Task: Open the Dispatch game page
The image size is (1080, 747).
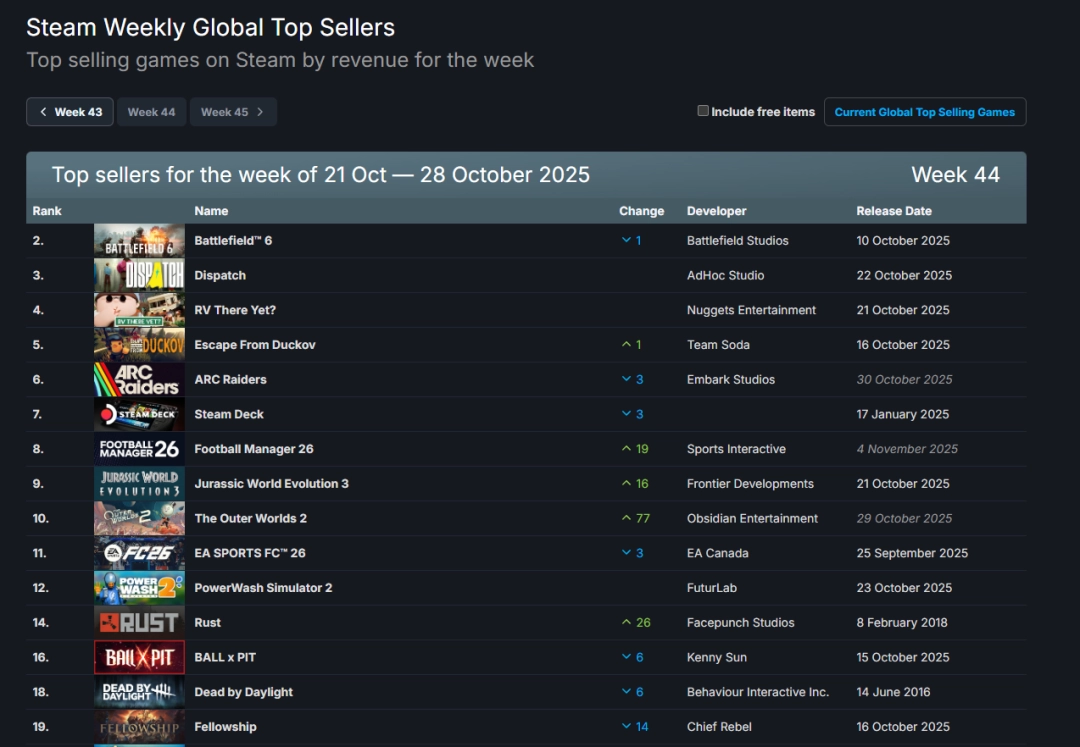Action: pyautogui.click(x=219, y=275)
